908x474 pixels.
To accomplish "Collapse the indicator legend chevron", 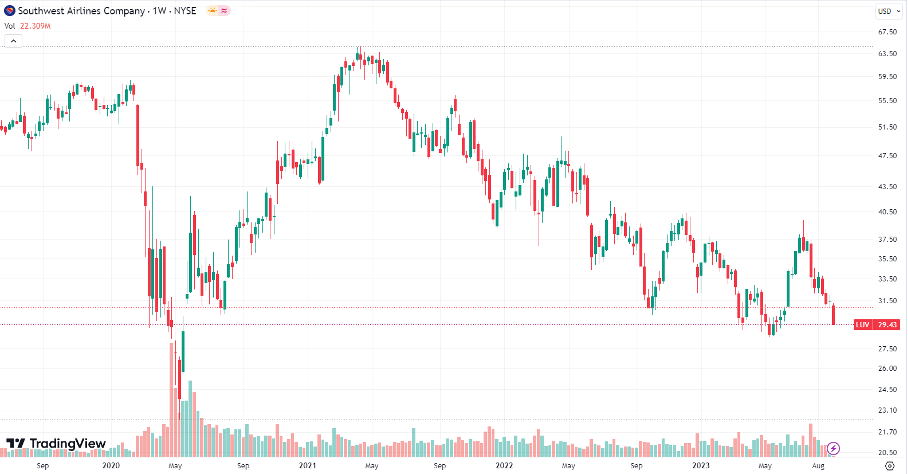I will pyautogui.click(x=12, y=43).
